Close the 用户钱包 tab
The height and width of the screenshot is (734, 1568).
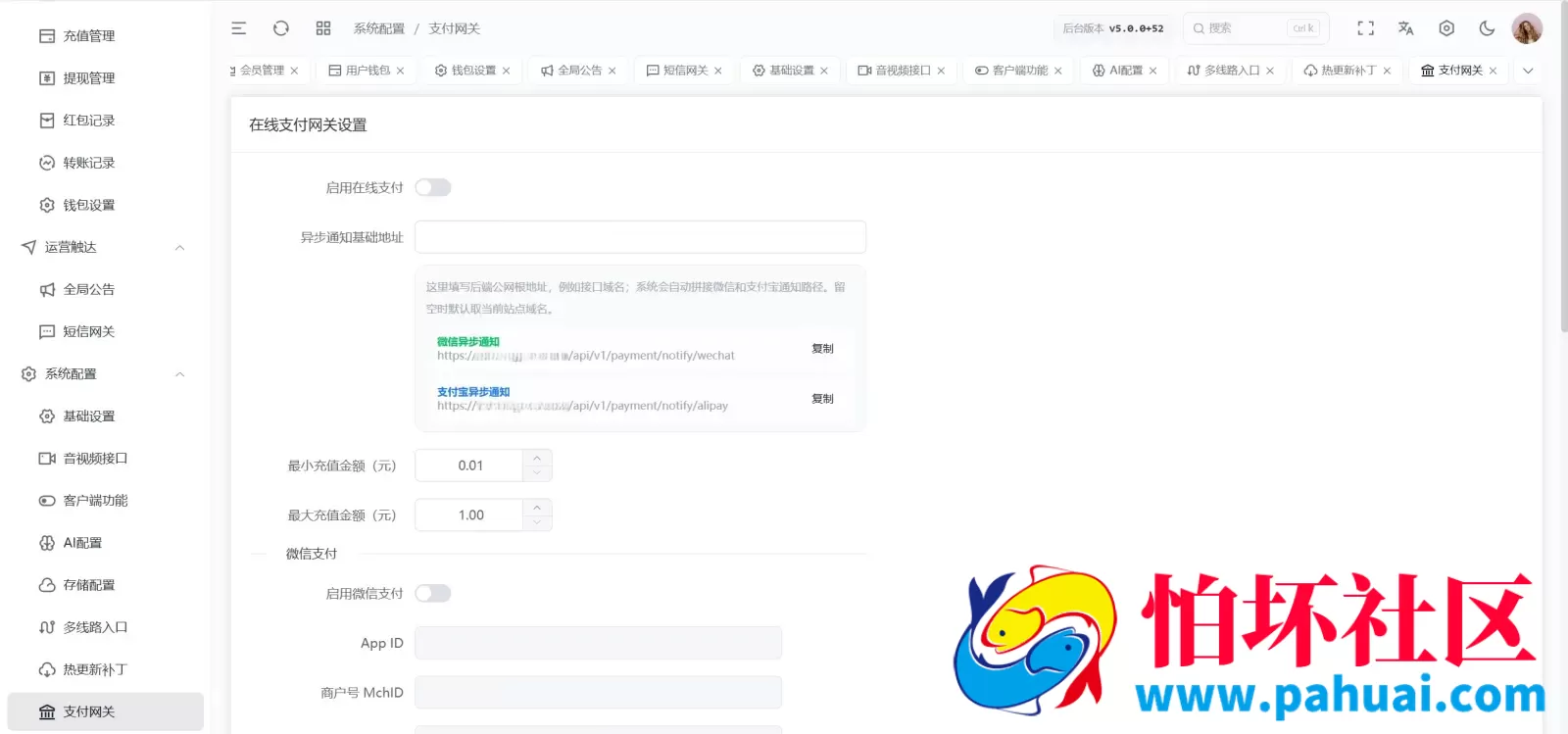pos(400,71)
